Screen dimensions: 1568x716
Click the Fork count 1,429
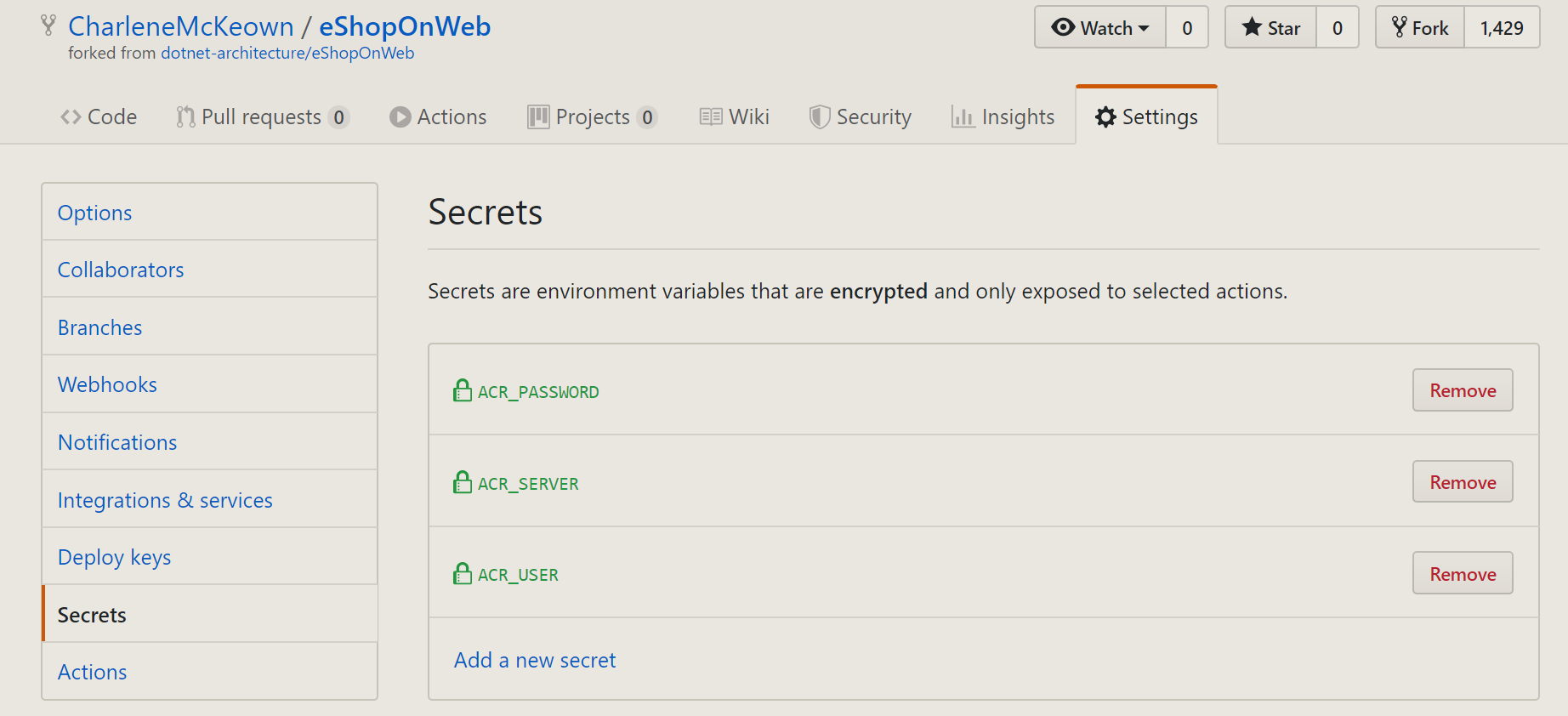coord(1502,28)
